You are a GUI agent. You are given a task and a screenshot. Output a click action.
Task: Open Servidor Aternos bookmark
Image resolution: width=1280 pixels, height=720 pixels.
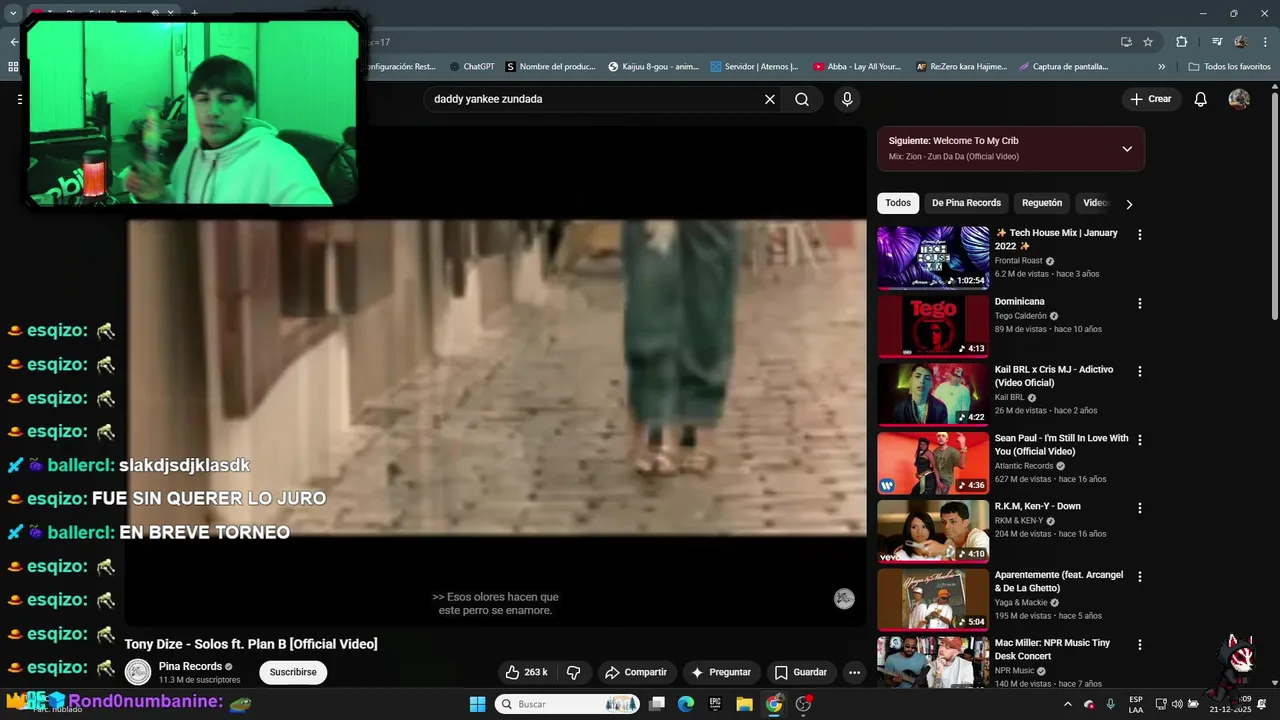coord(755,67)
